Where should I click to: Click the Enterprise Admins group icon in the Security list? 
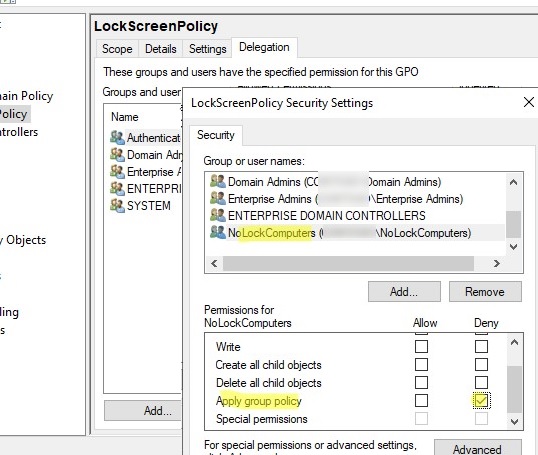pyautogui.click(x=218, y=198)
